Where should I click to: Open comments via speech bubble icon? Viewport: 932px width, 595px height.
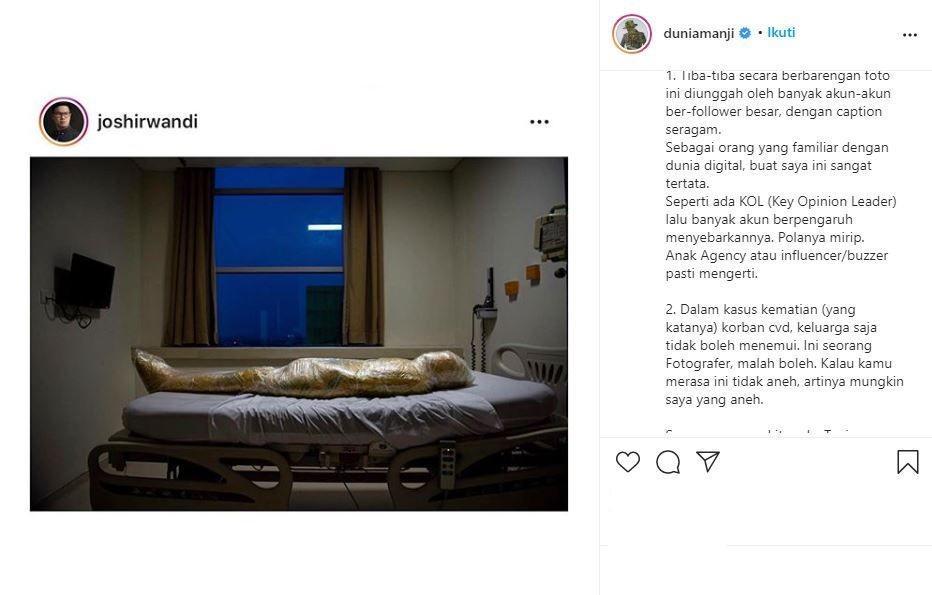(x=668, y=462)
